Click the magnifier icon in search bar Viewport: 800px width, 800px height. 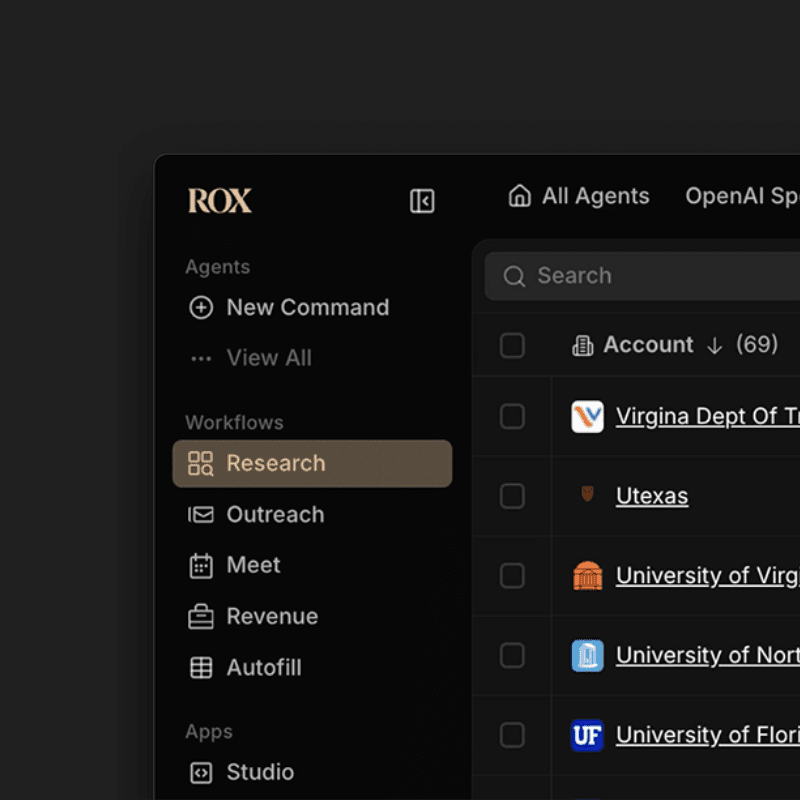click(514, 276)
